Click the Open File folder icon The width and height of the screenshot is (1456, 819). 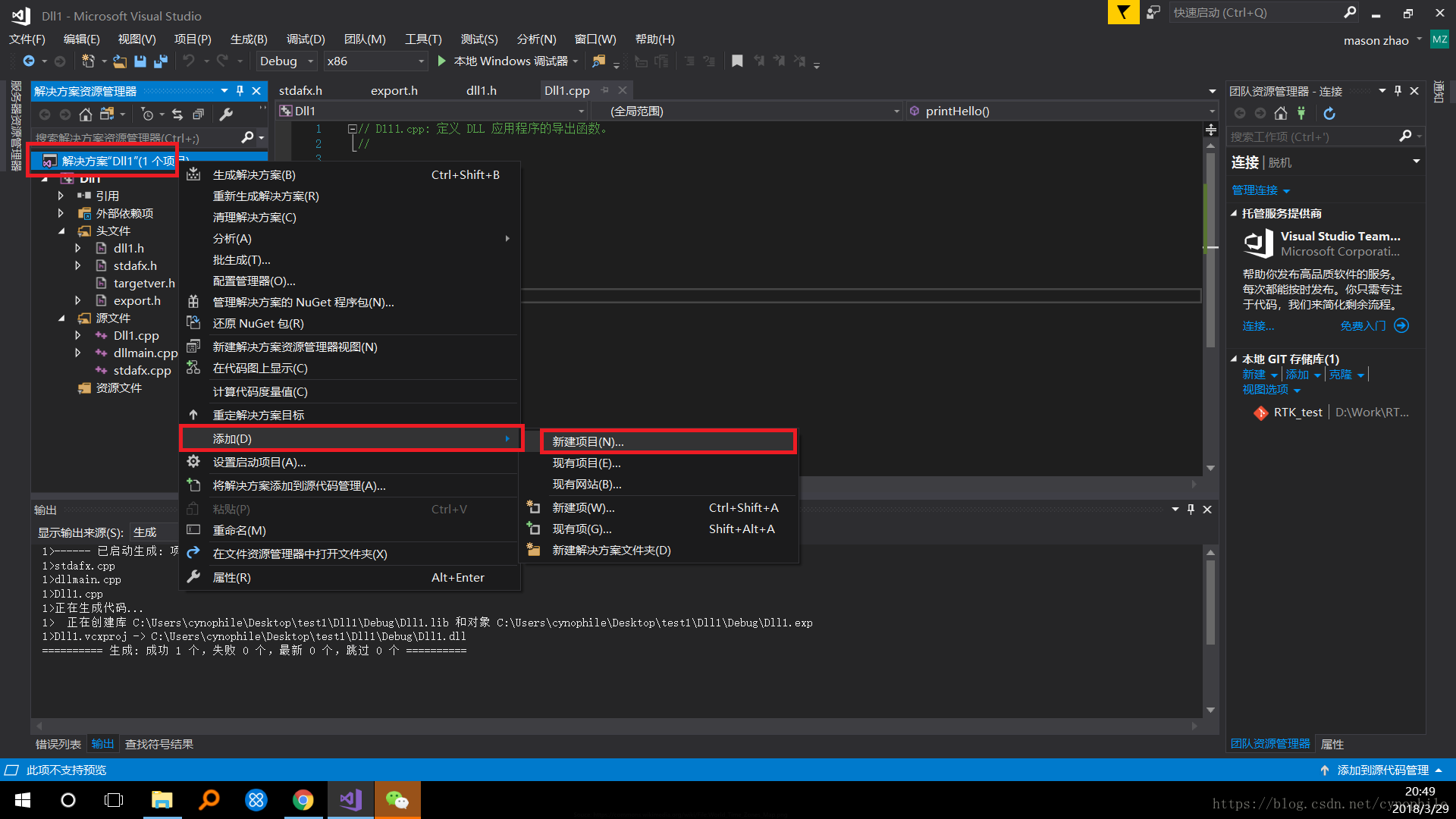click(120, 61)
